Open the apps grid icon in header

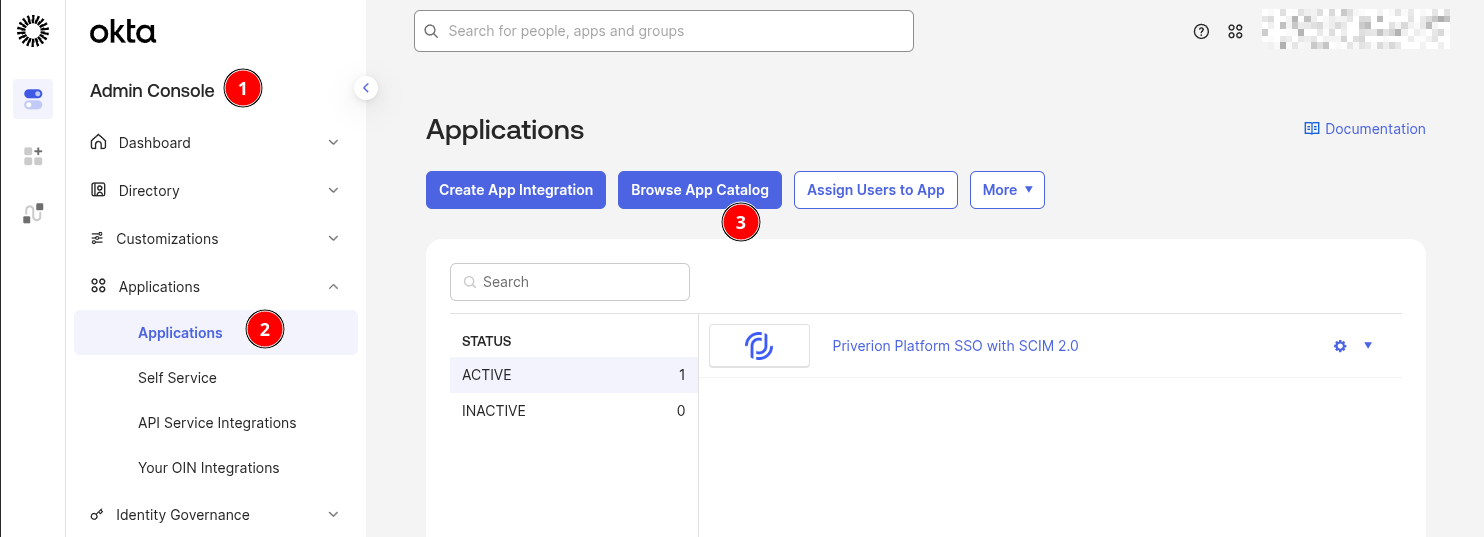pos(1235,32)
